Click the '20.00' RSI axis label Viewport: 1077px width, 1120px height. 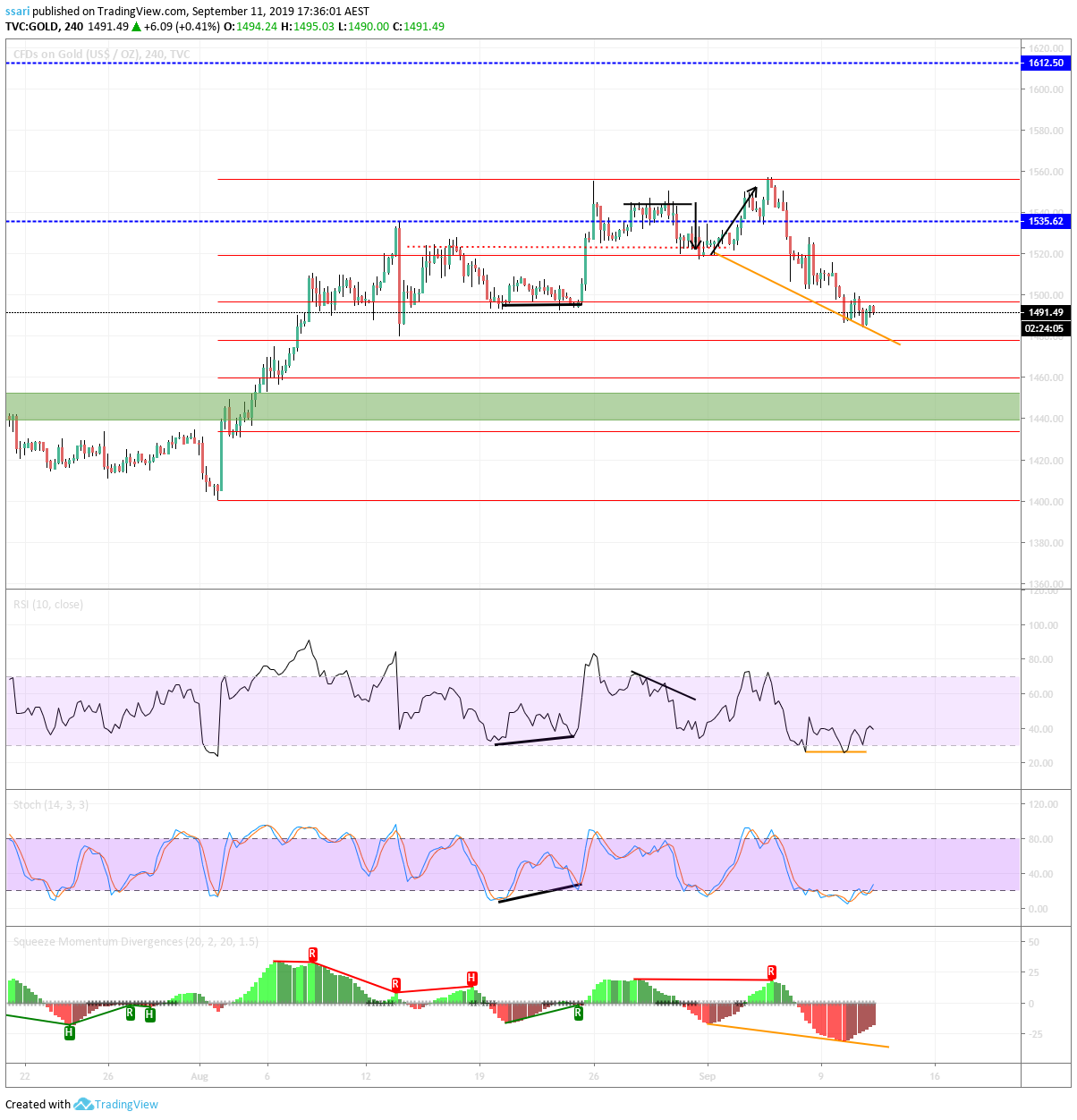1040,763
